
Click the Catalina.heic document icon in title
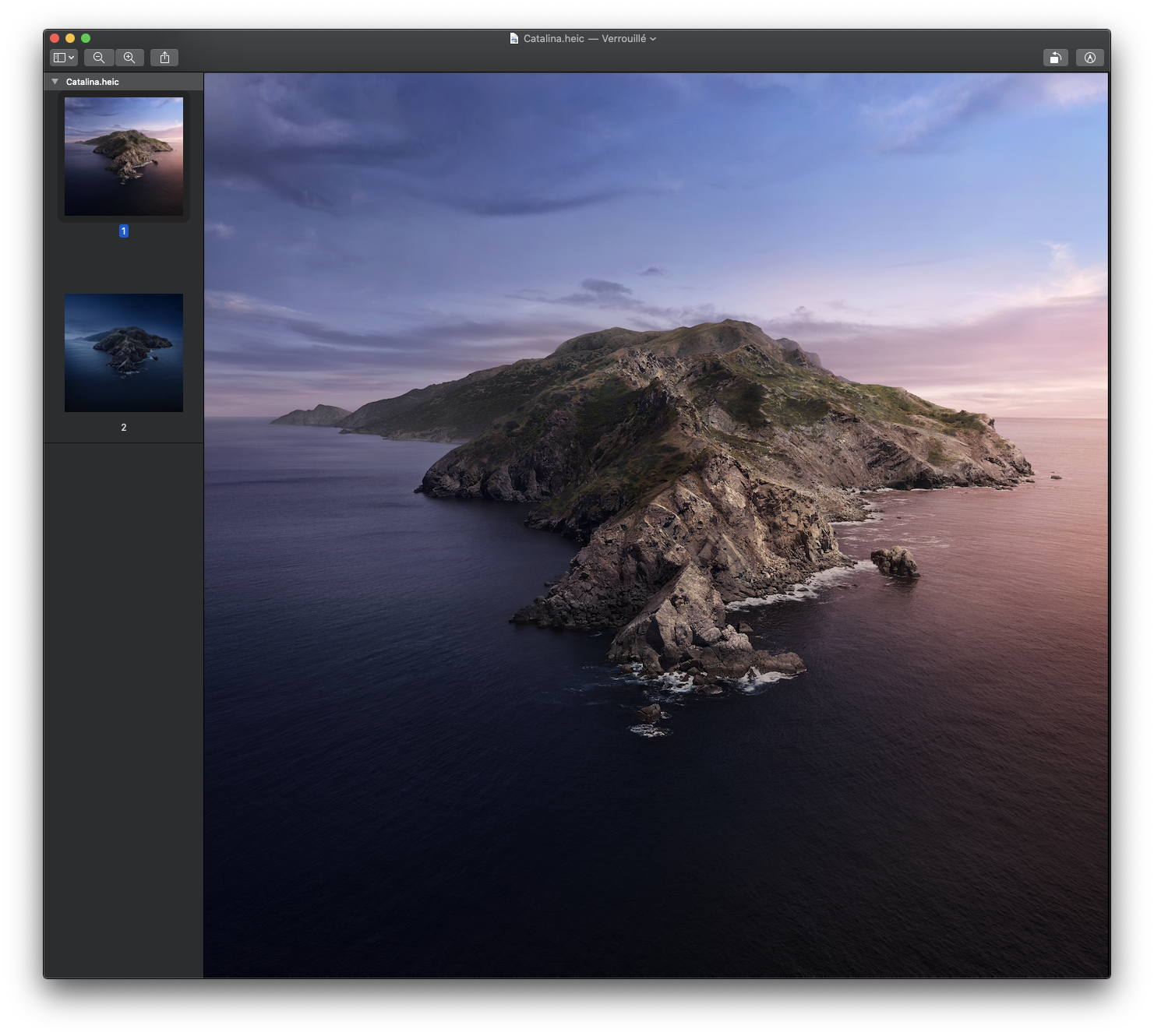pos(514,38)
